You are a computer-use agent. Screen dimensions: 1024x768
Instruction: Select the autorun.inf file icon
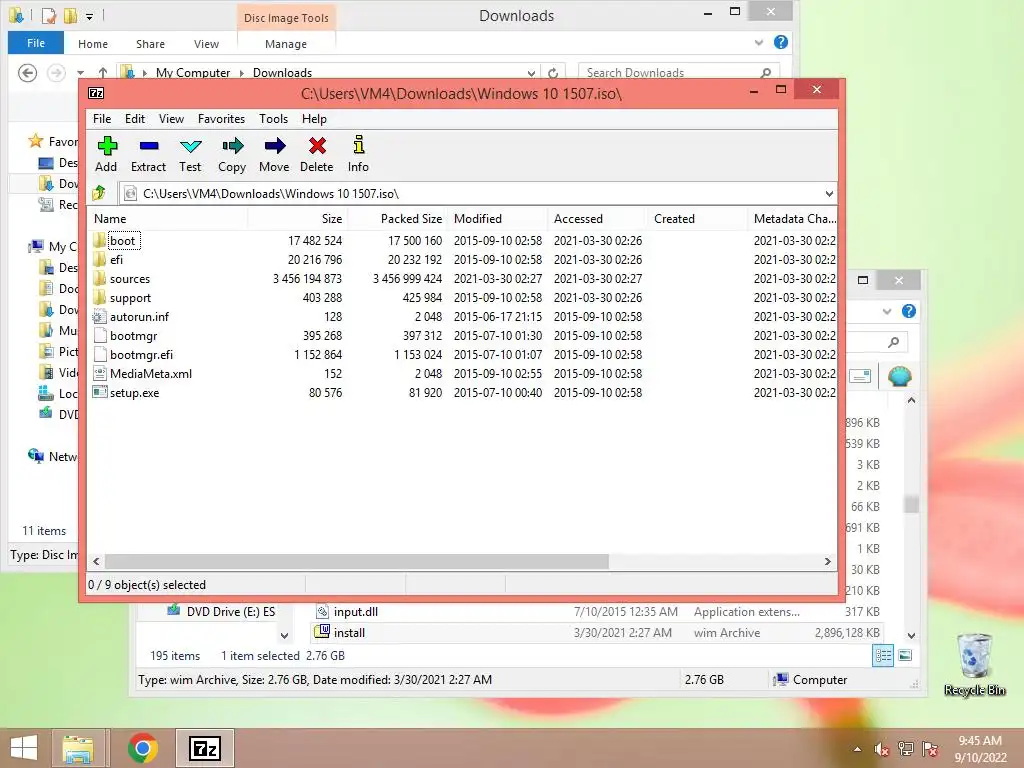click(99, 317)
